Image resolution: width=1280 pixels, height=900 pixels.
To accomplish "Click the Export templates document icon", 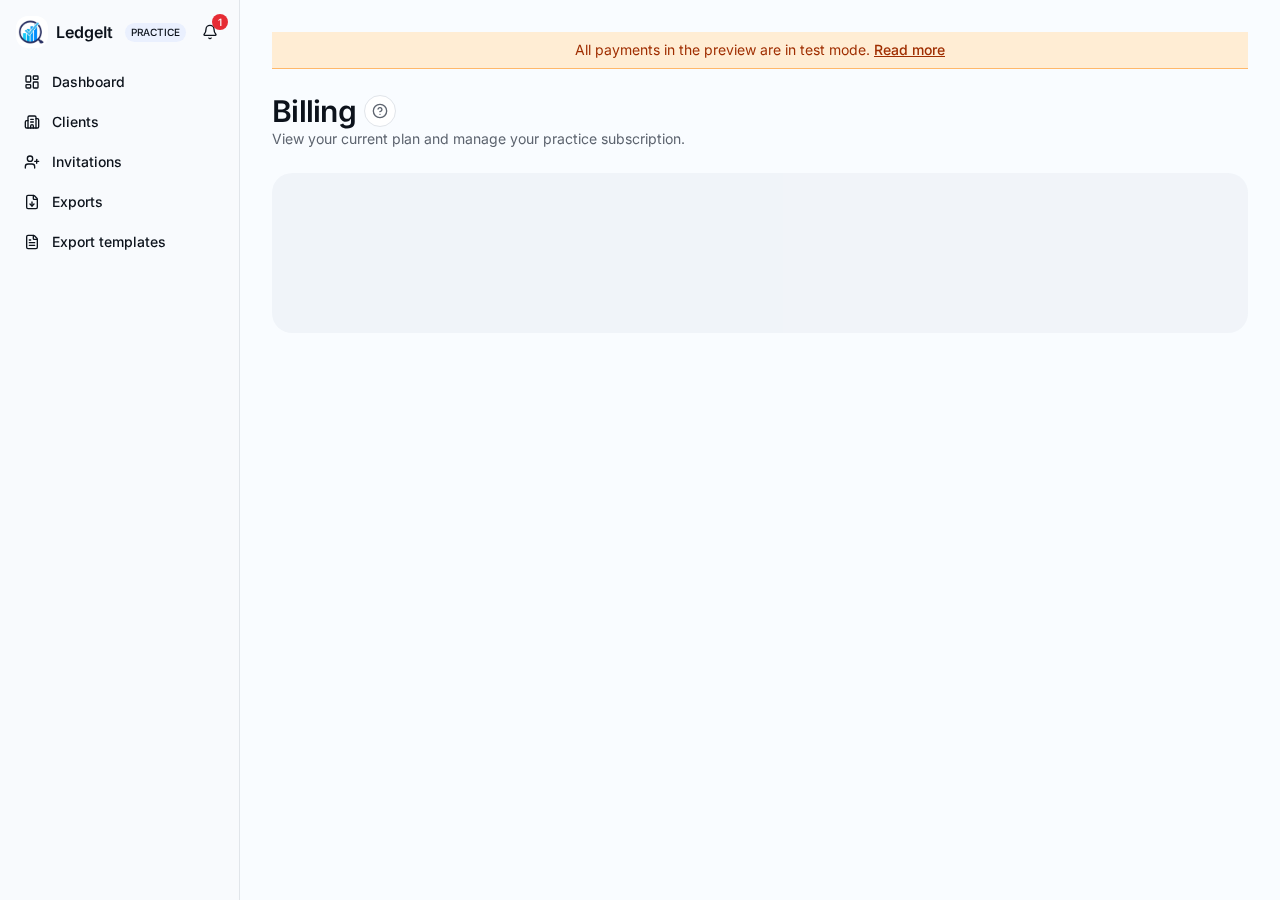I will (32, 242).
